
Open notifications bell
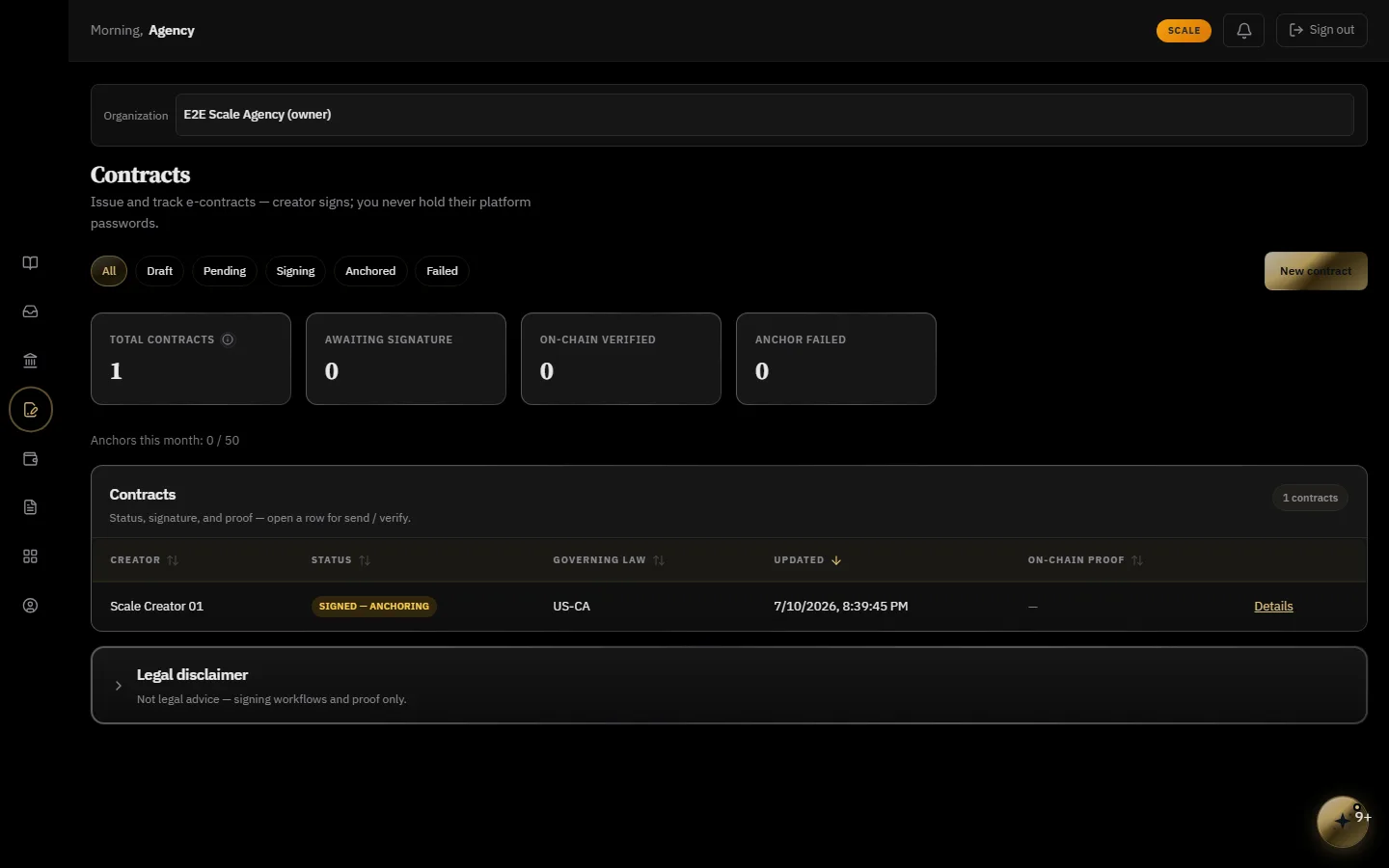pyautogui.click(x=1243, y=30)
